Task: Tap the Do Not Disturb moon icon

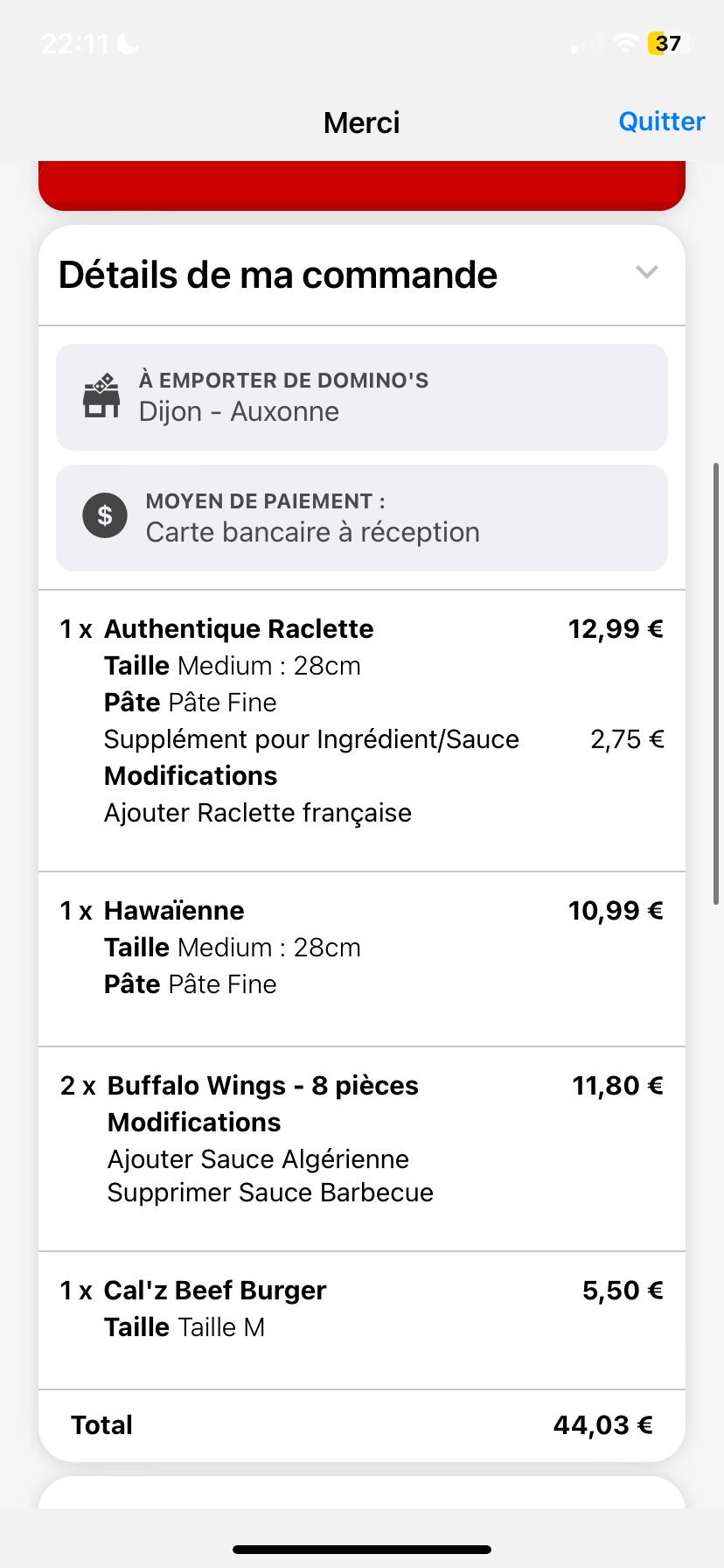Action: (x=129, y=43)
